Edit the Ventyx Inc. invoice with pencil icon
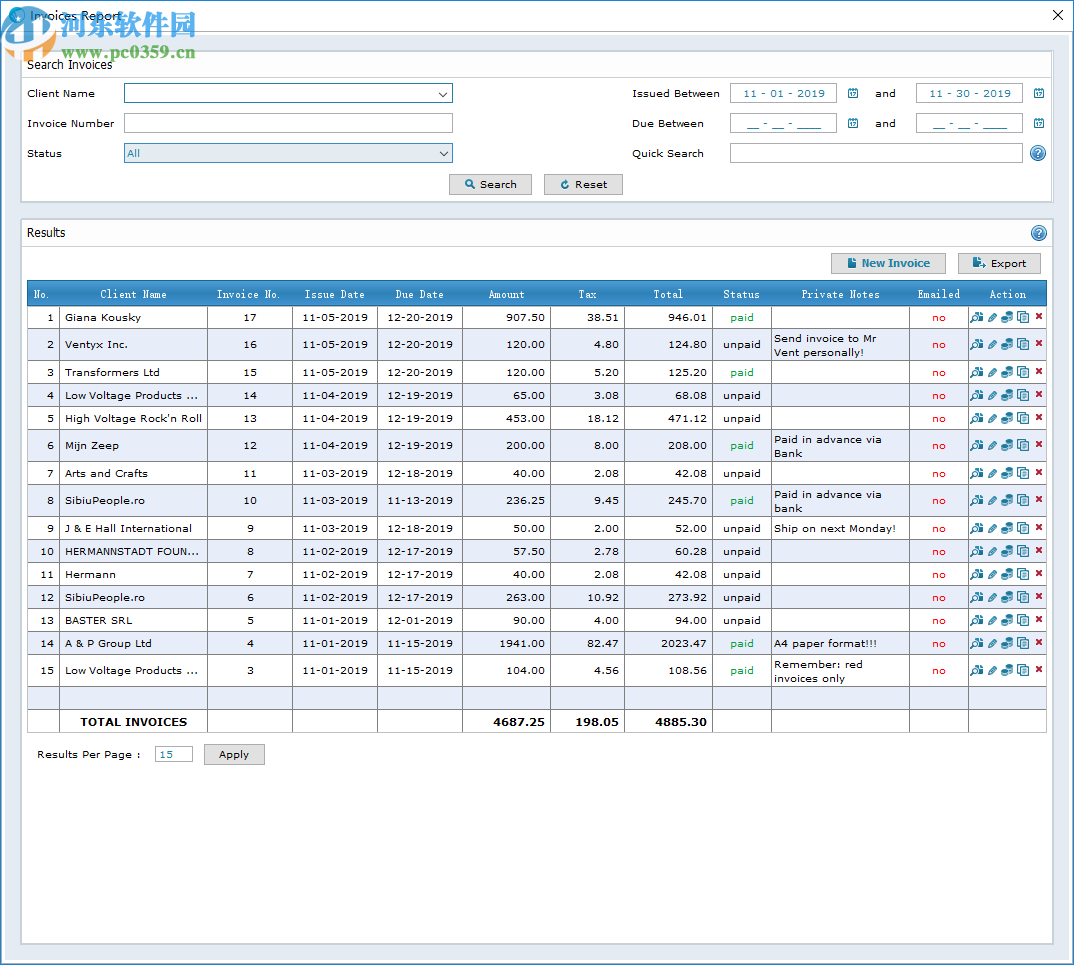This screenshot has width=1074, height=965. click(992, 345)
